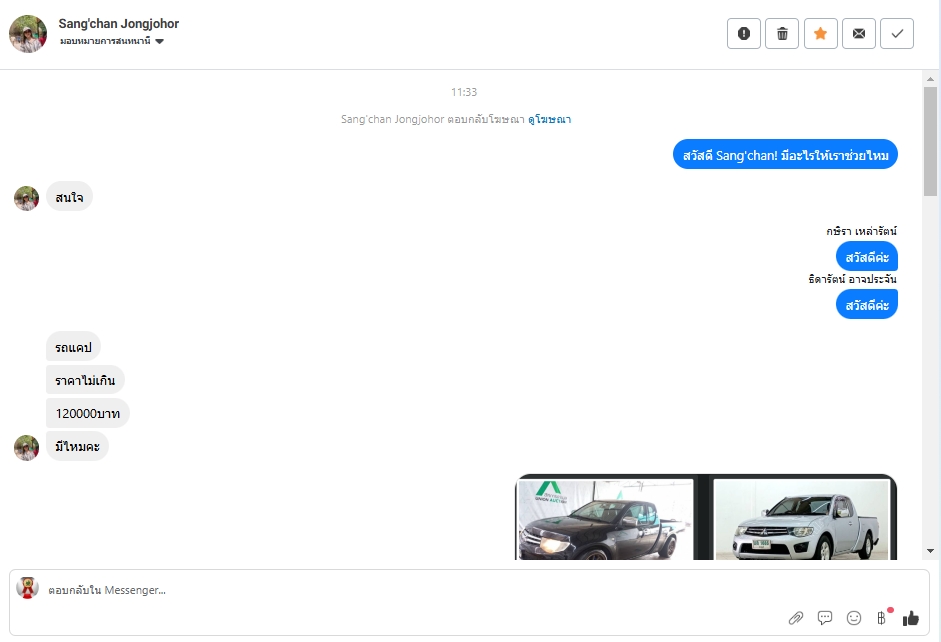
Task: Open the ดูโฆษณา view ad link
Action: tap(550, 119)
